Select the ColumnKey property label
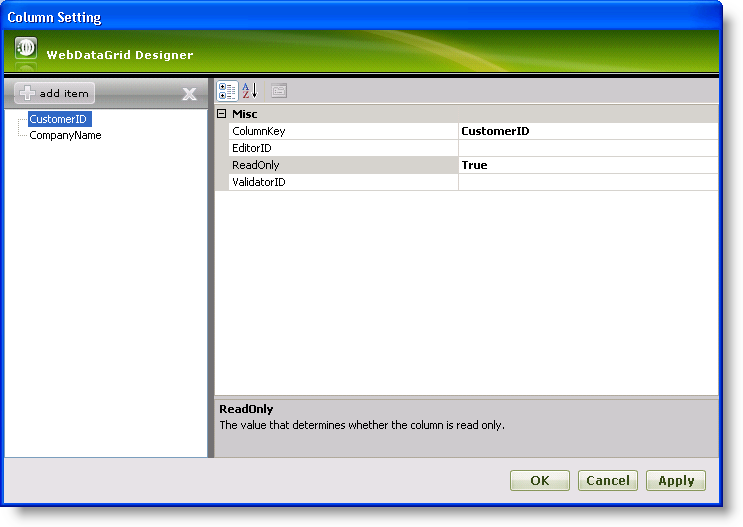 (x=344, y=131)
